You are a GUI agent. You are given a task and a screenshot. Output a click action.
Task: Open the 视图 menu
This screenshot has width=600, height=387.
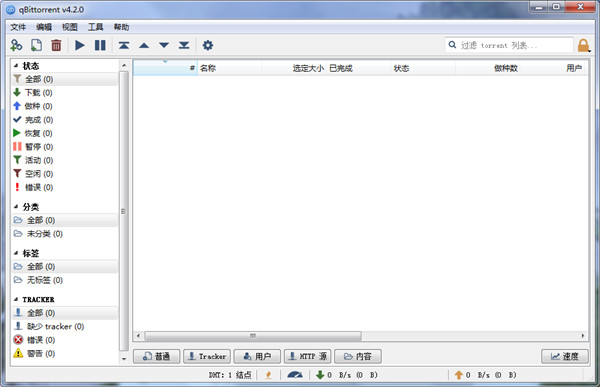[70, 27]
